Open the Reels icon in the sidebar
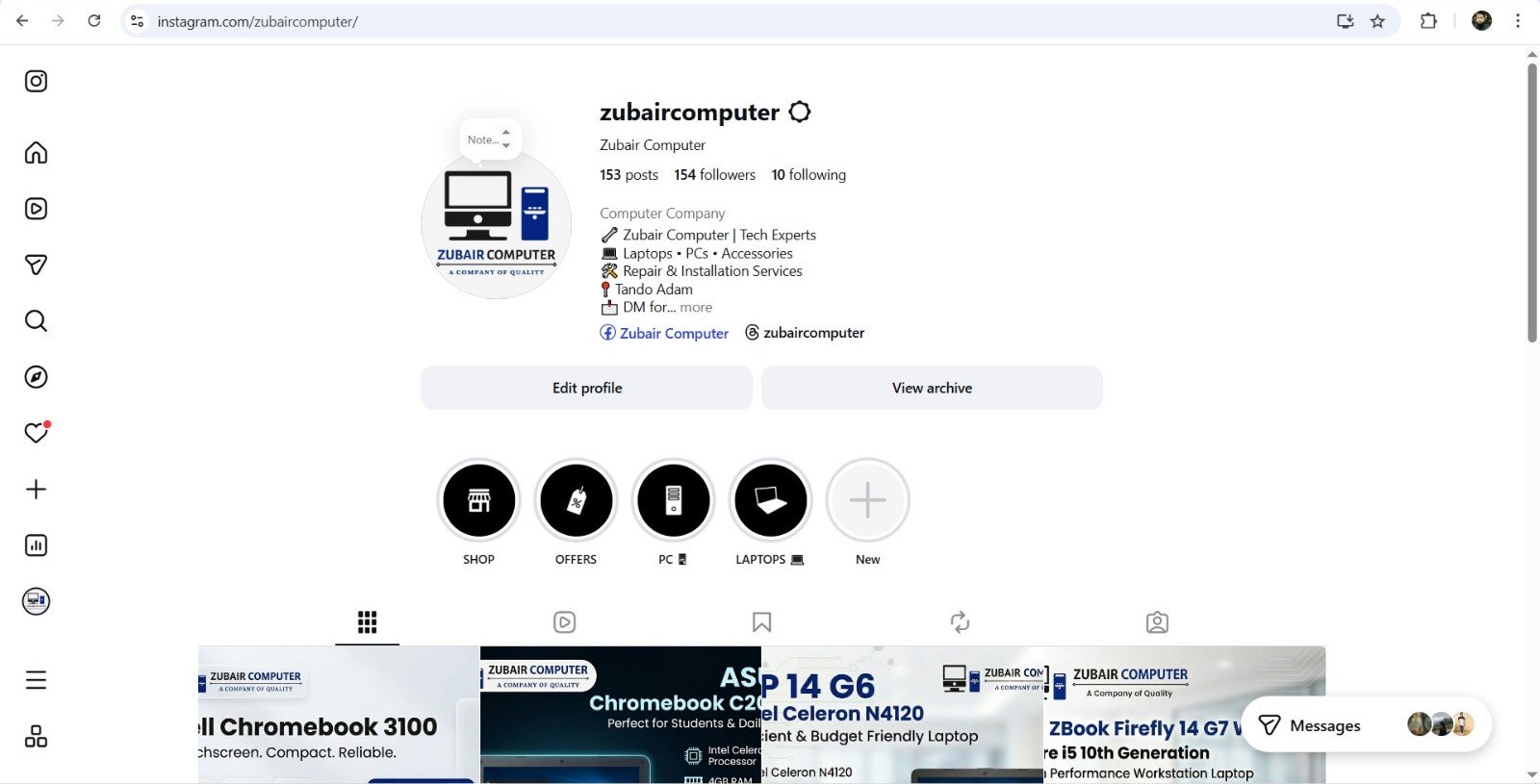 coord(36,209)
